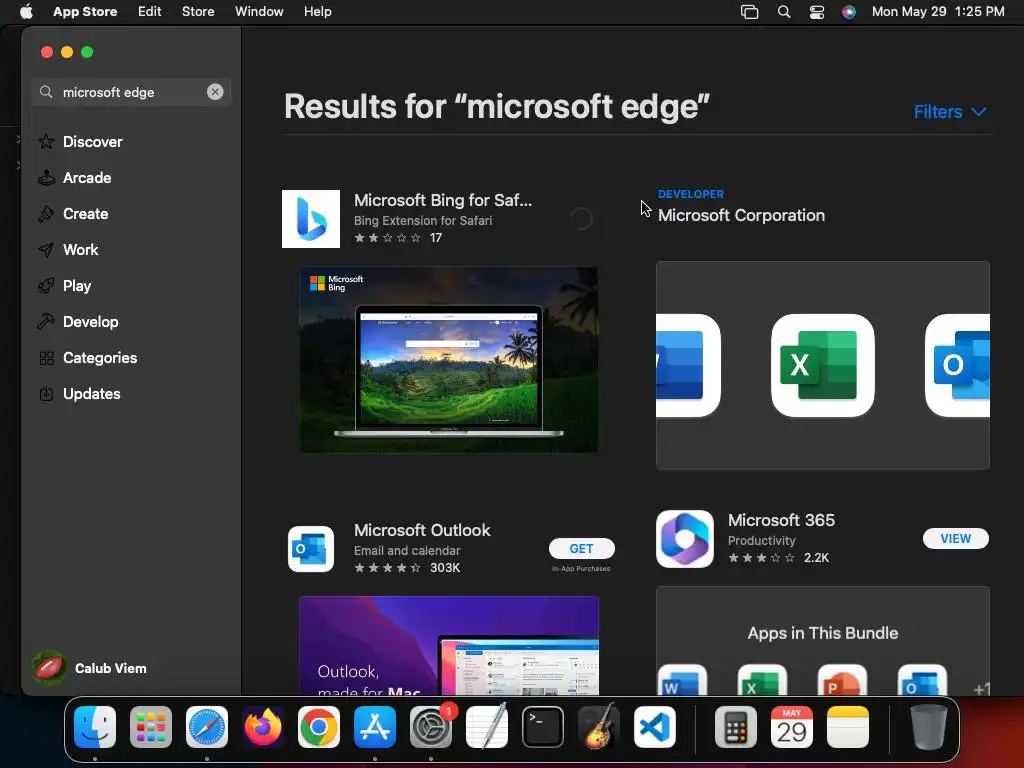Open the App Store menu

pyautogui.click(x=85, y=12)
